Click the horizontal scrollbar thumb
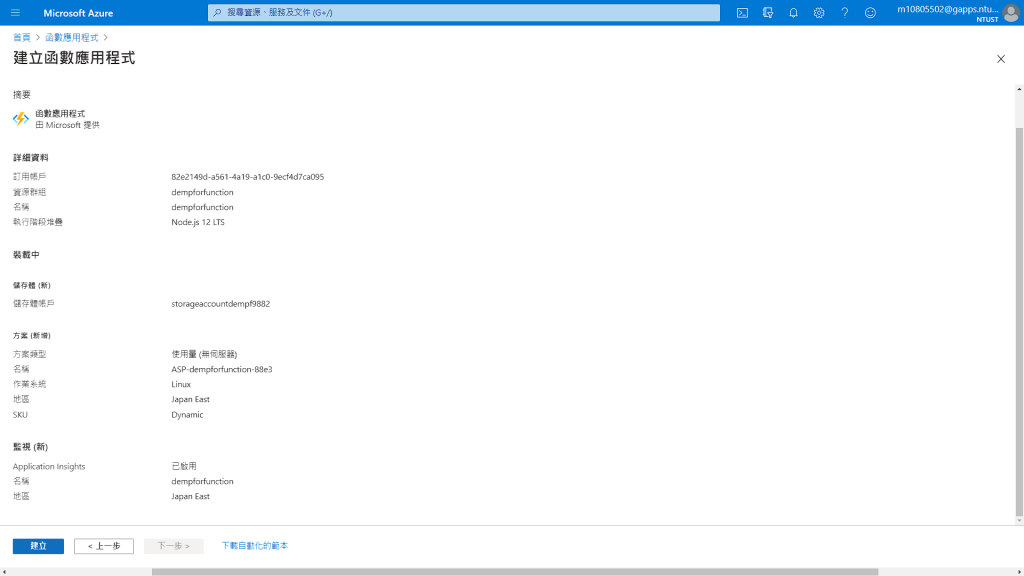 [x=515, y=572]
